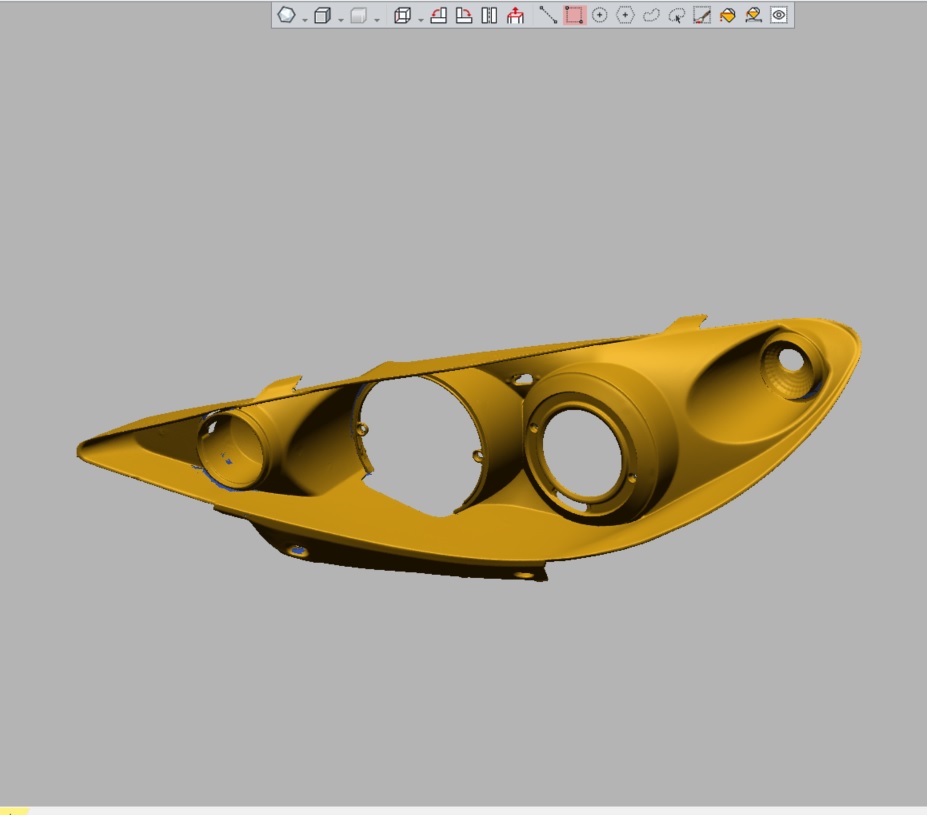Select the circle selection mode tool
The width and height of the screenshot is (927, 815).
(x=599, y=15)
